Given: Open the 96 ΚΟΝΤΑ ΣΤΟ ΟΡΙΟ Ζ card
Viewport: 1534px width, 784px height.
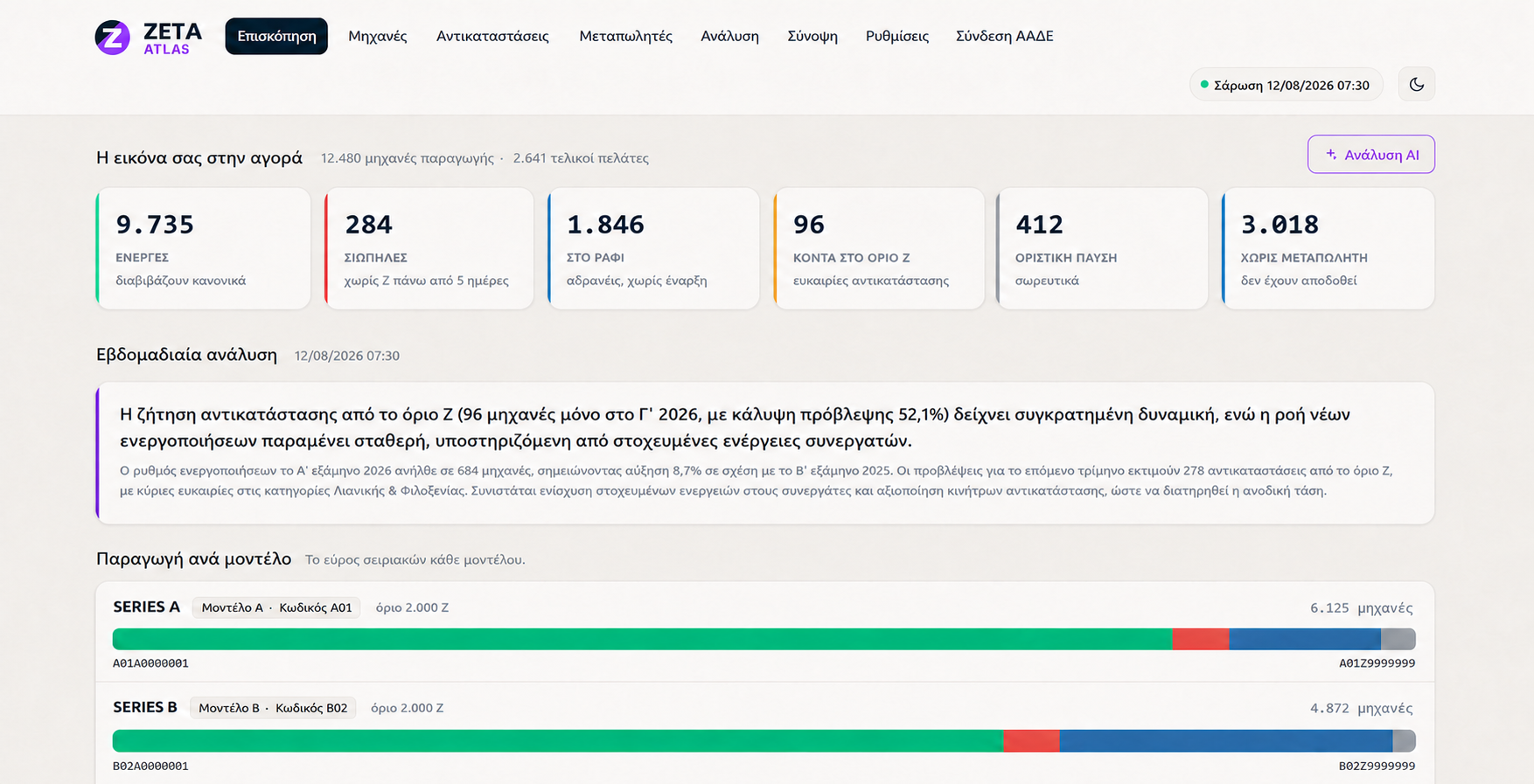Looking at the screenshot, I should [x=879, y=248].
